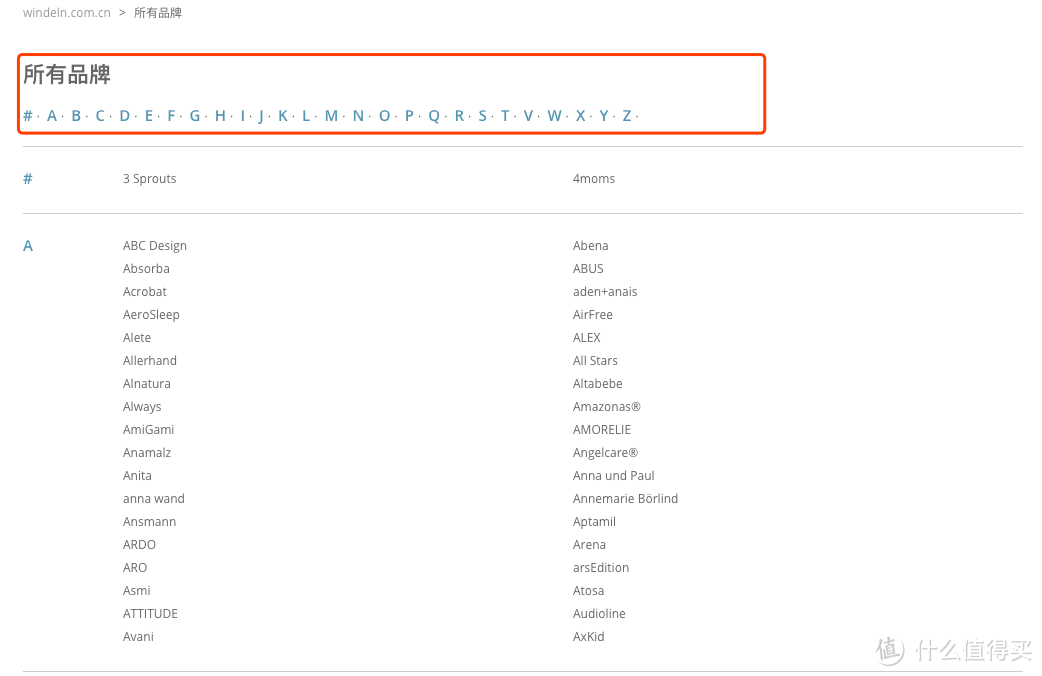
Task: Jump to letter Z brands
Action: (627, 116)
